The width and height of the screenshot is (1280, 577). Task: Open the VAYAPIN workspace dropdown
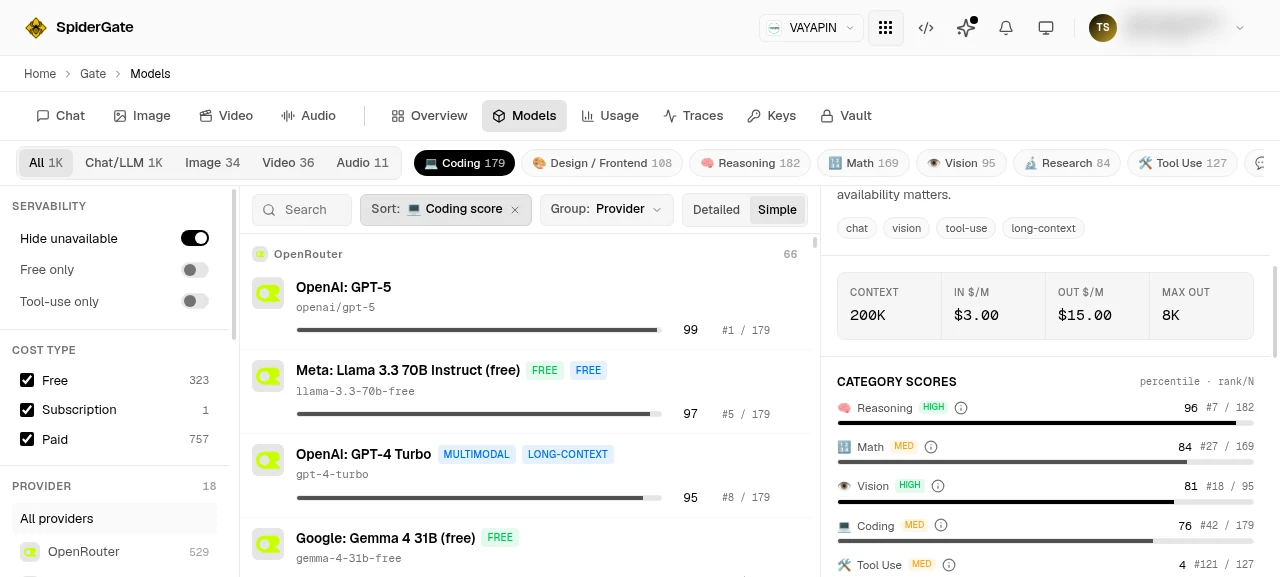pyautogui.click(x=811, y=28)
